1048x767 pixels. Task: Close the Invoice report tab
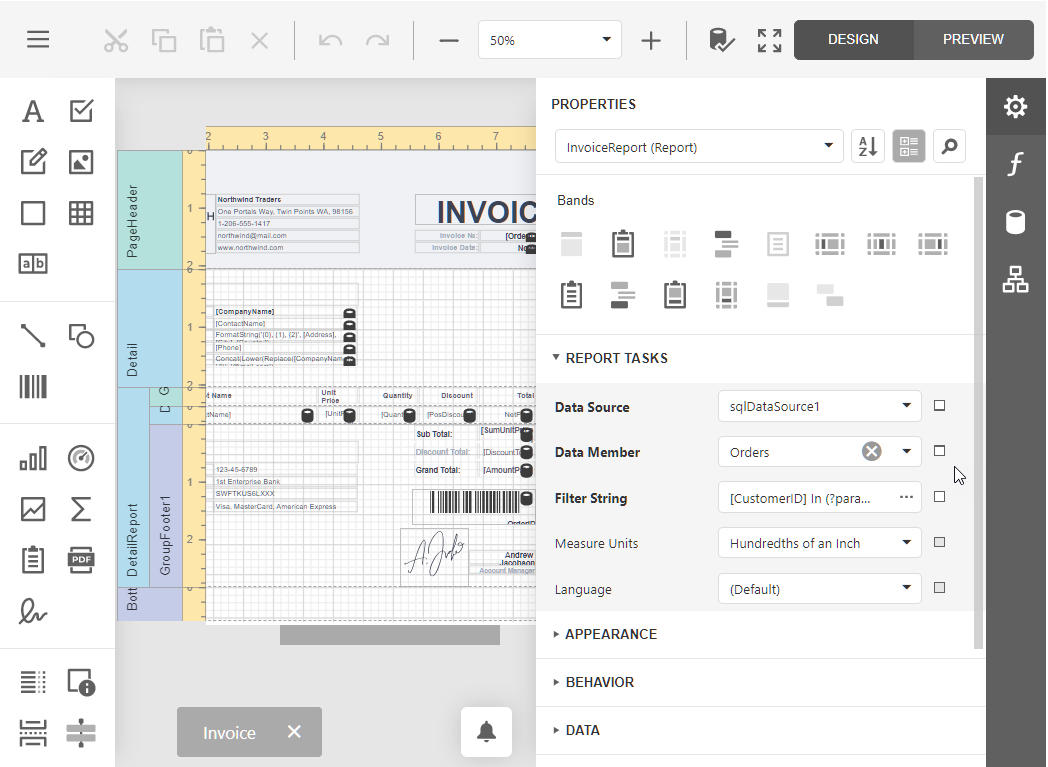pos(294,732)
